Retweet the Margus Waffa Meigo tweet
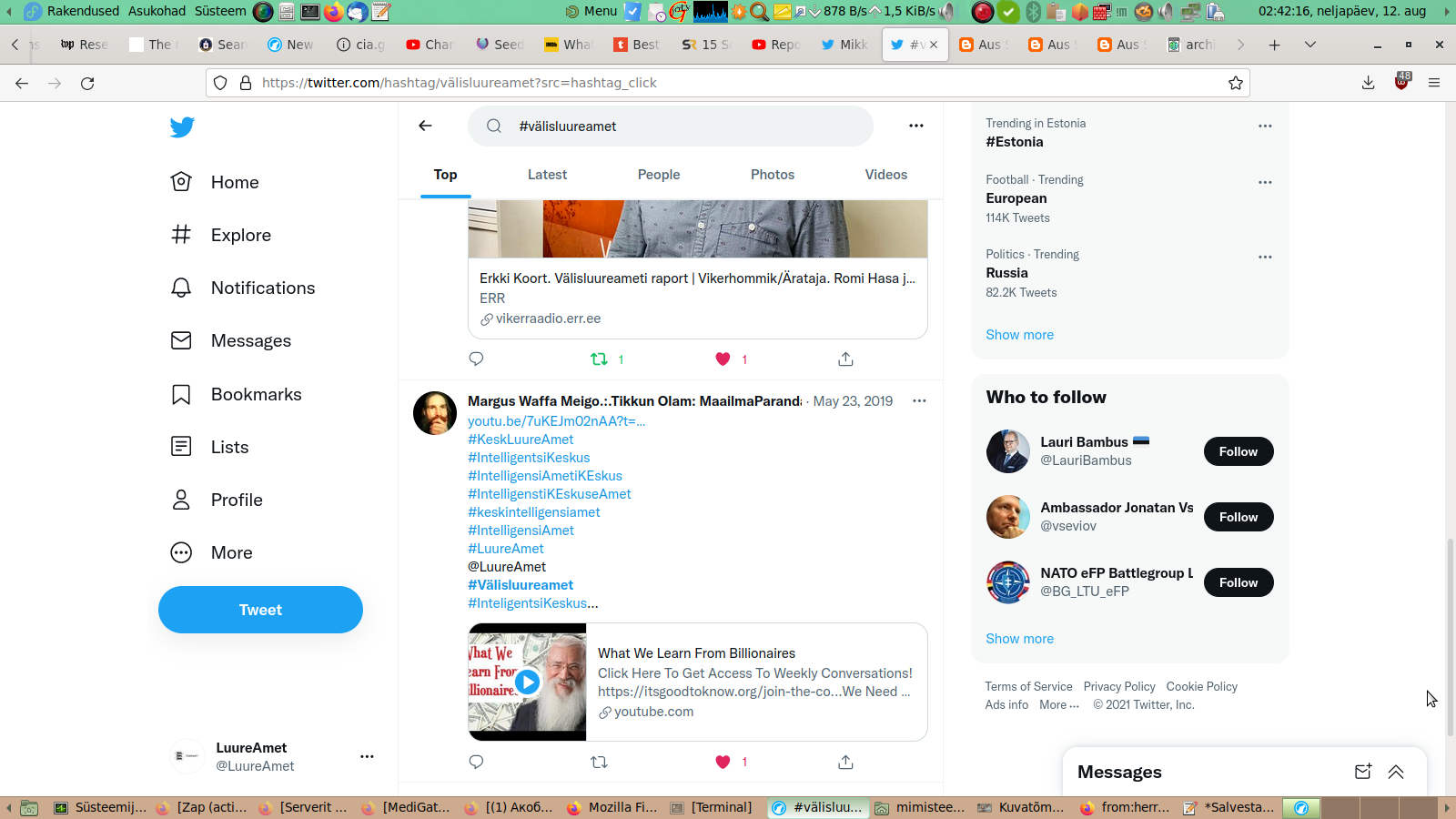 click(599, 762)
